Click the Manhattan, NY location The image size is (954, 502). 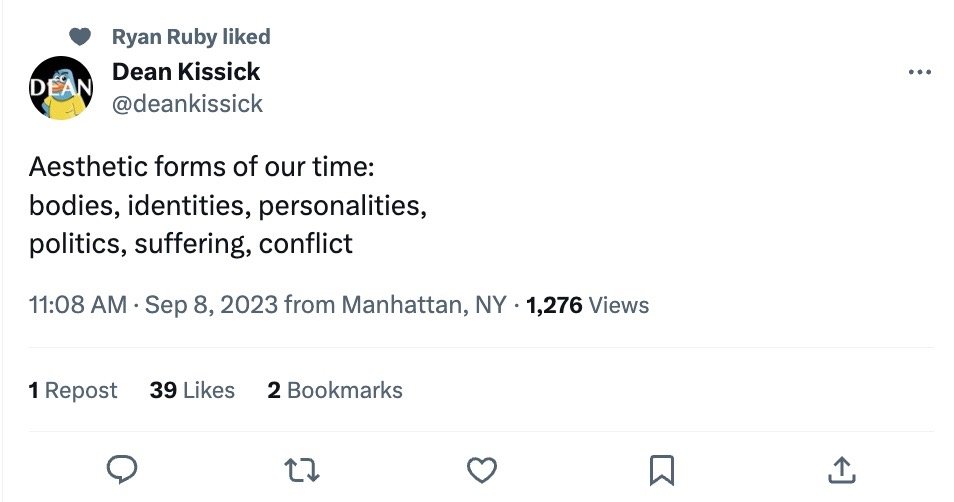pyautogui.click(x=424, y=305)
